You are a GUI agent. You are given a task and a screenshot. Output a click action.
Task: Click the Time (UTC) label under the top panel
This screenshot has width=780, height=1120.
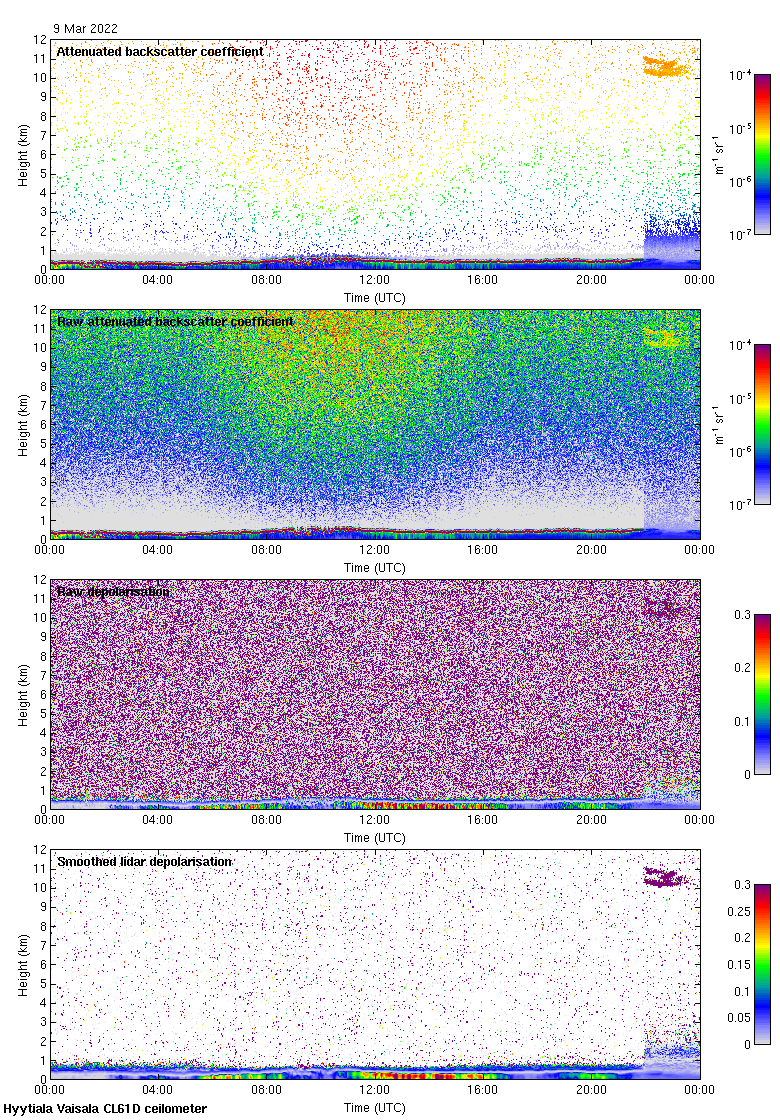click(x=374, y=298)
